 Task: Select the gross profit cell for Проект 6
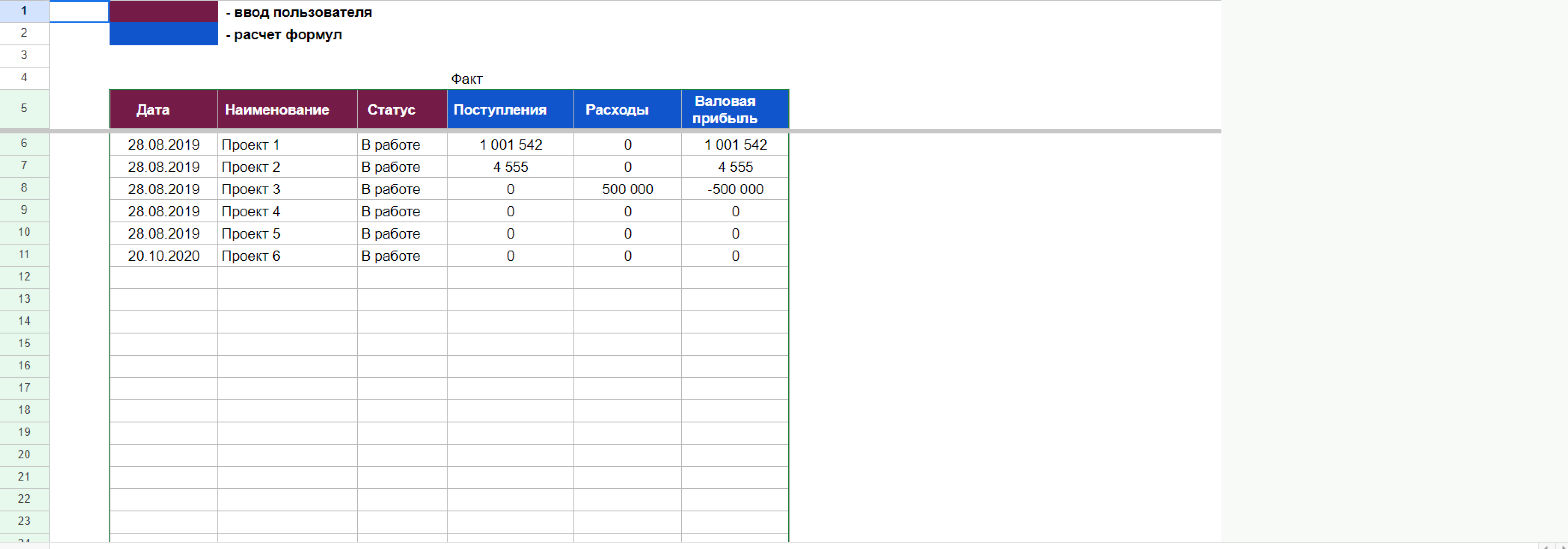click(x=735, y=255)
